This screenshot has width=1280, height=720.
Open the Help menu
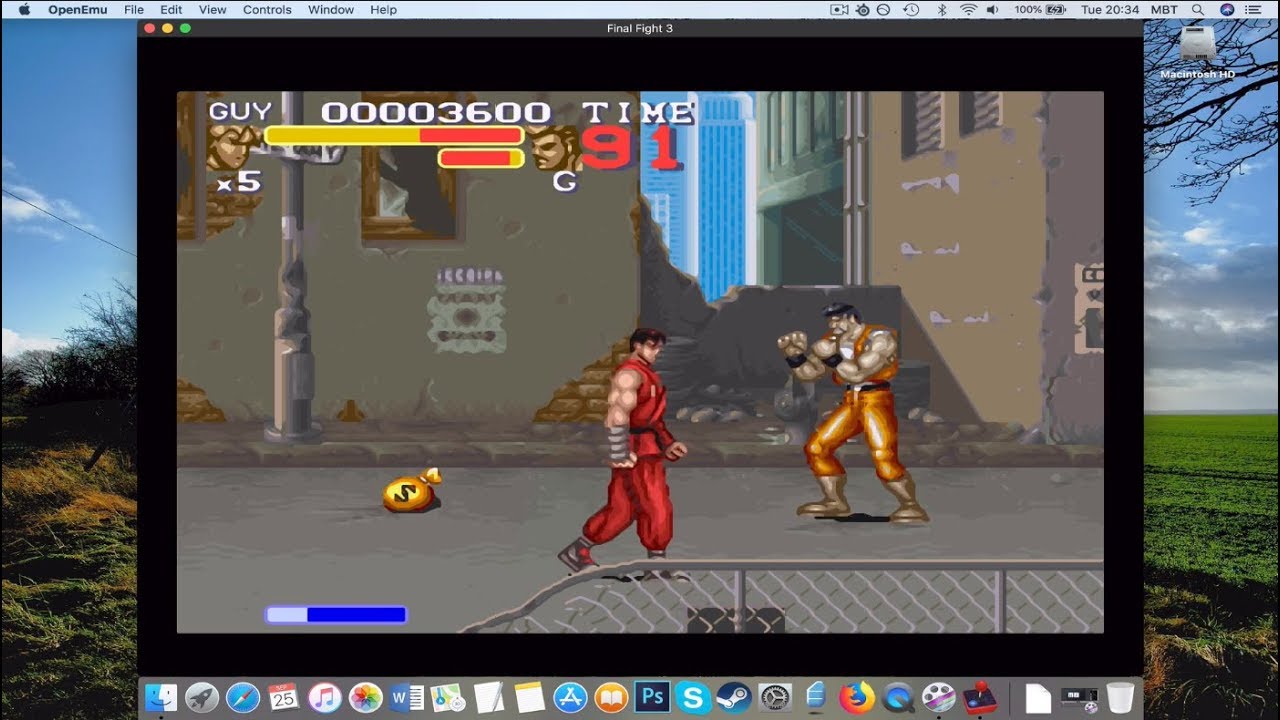click(x=384, y=9)
